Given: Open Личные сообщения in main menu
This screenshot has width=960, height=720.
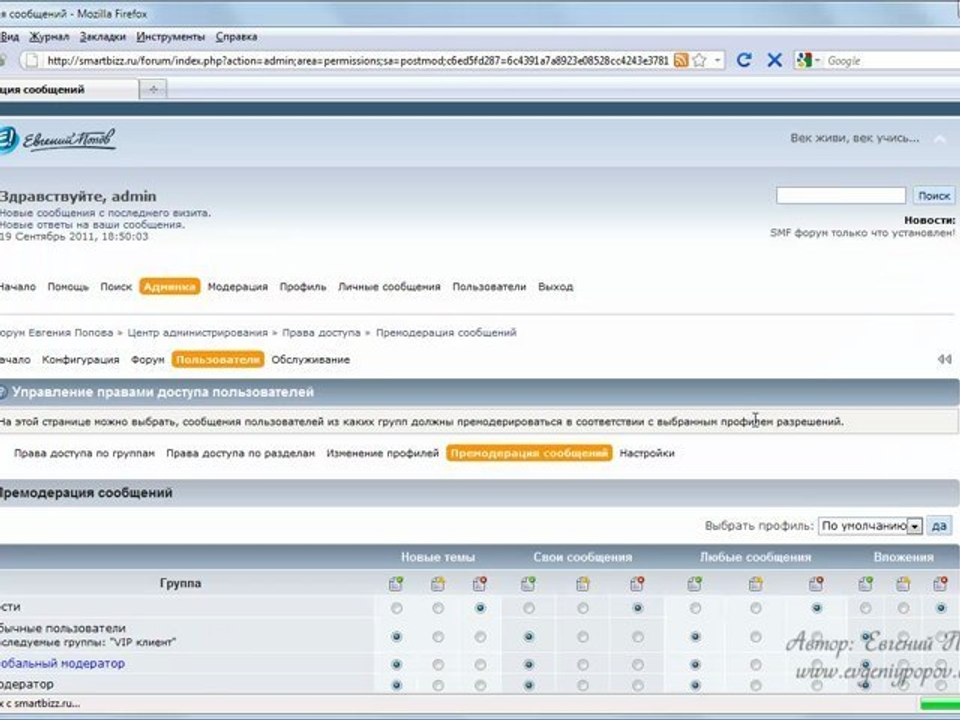Looking at the screenshot, I should coord(389,287).
